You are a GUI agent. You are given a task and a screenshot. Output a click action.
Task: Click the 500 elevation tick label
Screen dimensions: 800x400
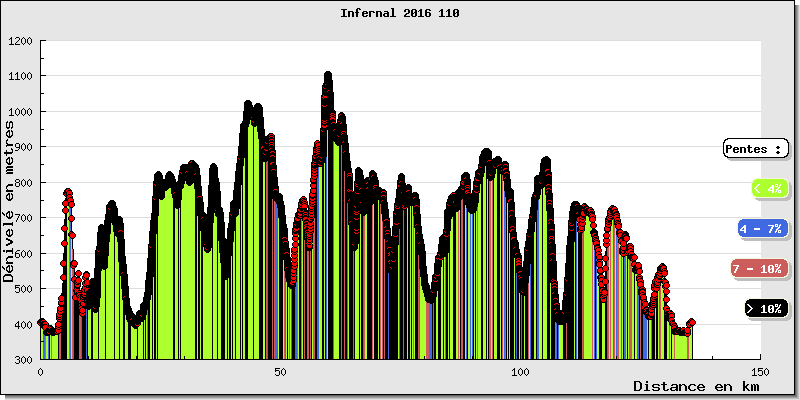23,289
